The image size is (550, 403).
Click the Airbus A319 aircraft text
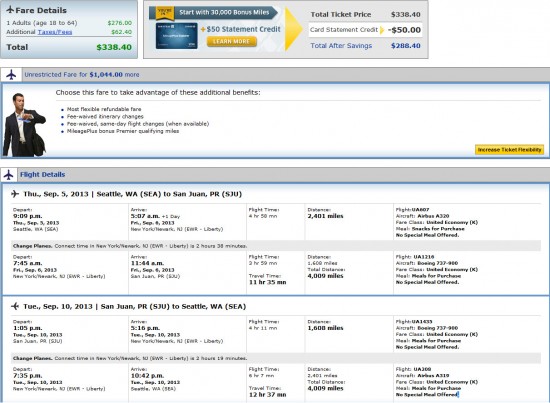point(433,376)
